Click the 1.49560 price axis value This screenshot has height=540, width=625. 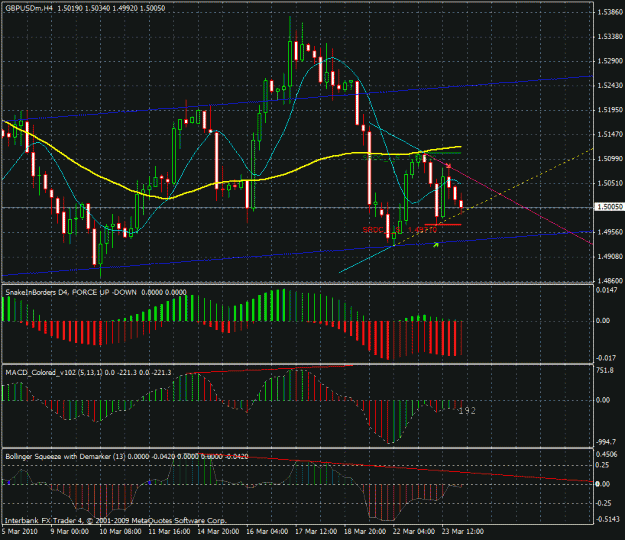[x=610, y=232]
